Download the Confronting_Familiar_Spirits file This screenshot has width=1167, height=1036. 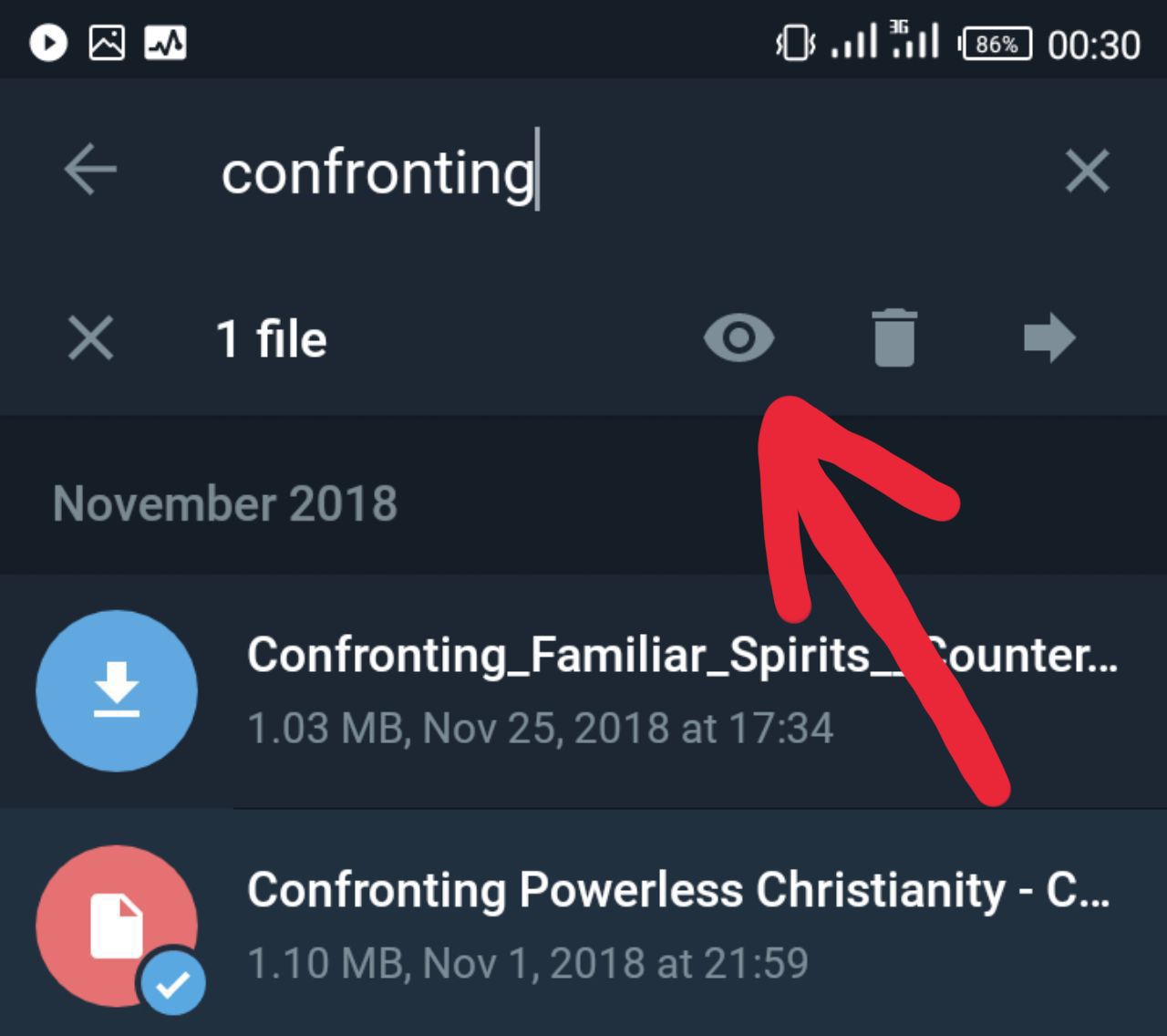point(117,690)
